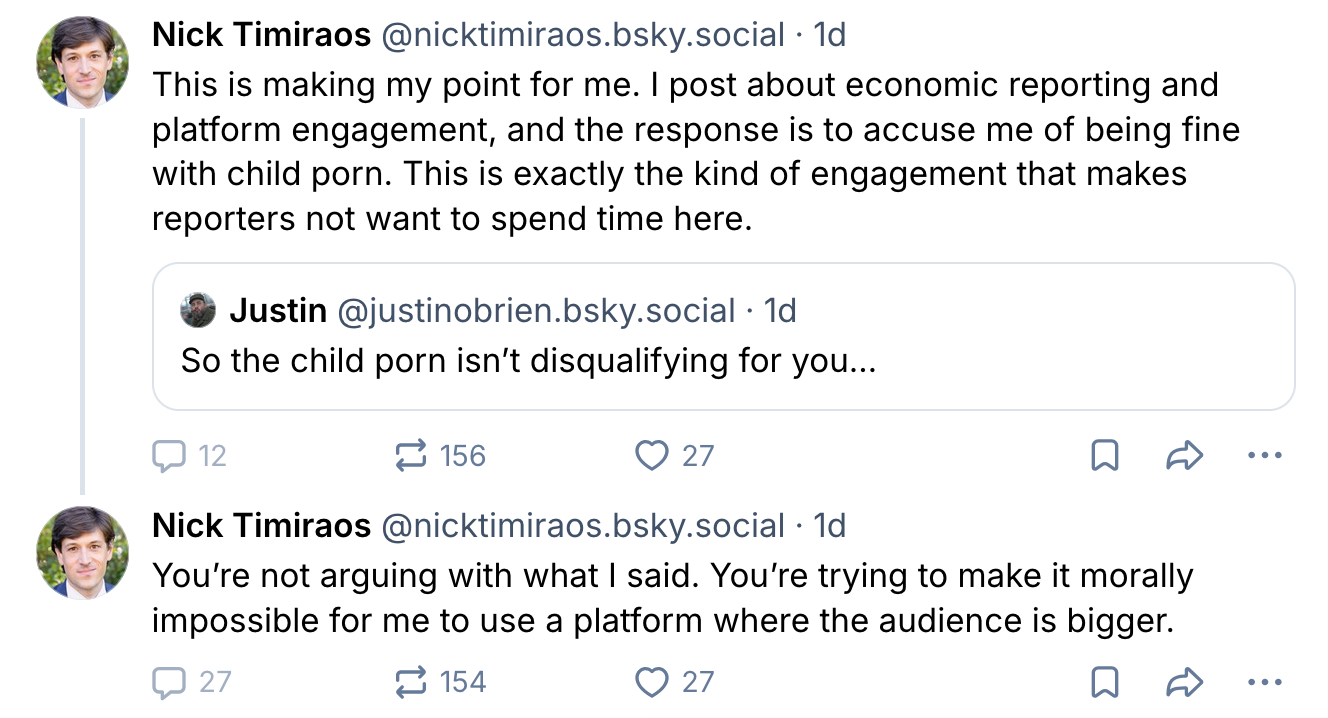Click Nick Timiraos name on first post
1328x718 pixels.
point(261,35)
